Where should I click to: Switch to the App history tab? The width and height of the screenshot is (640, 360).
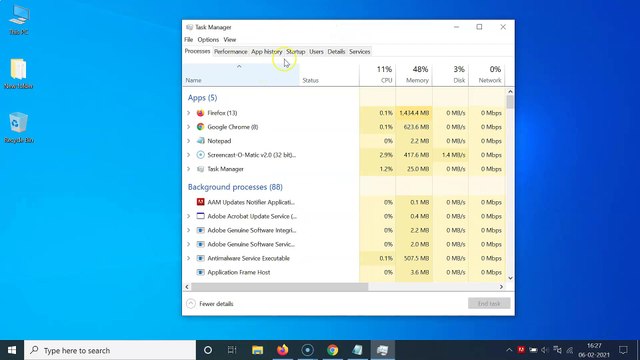click(x=267, y=52)
